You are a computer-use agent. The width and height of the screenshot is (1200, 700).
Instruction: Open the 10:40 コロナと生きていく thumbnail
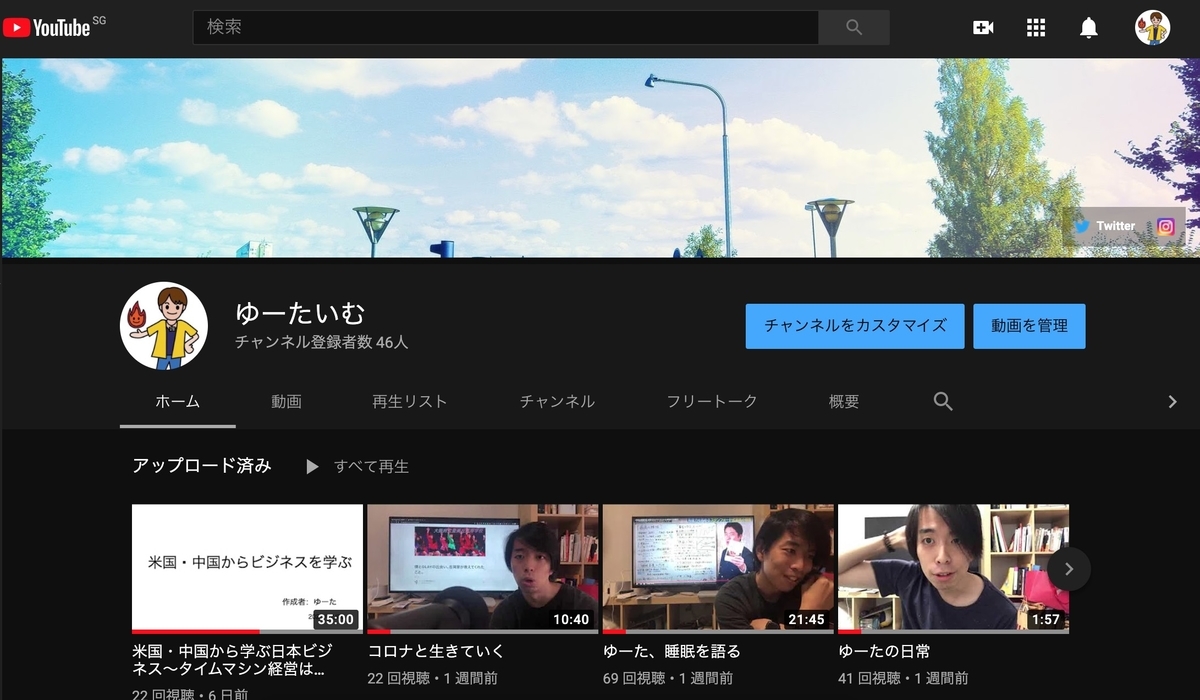(x=483, y=567)
